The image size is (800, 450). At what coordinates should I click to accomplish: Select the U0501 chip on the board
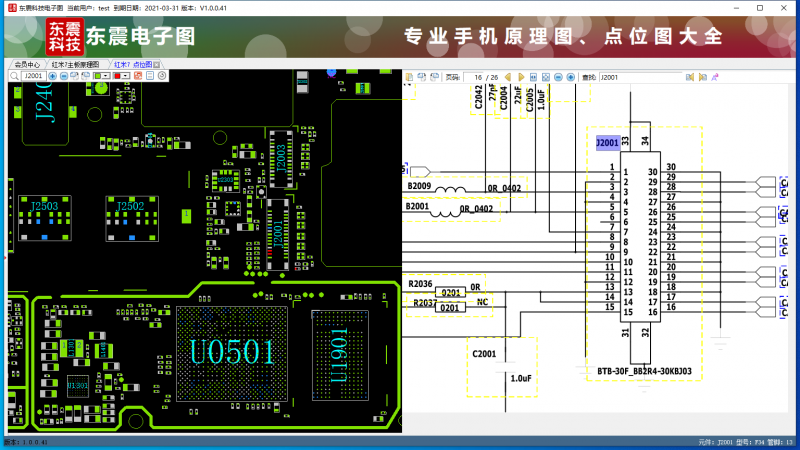(232, 352)
